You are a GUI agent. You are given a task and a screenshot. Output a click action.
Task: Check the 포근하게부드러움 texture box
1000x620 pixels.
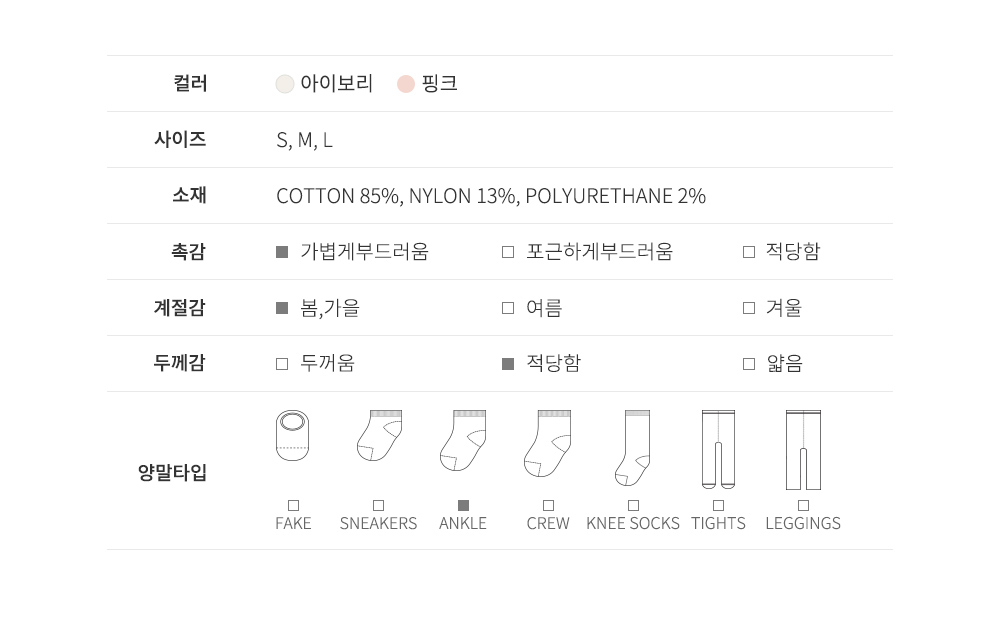click(508, 252)
